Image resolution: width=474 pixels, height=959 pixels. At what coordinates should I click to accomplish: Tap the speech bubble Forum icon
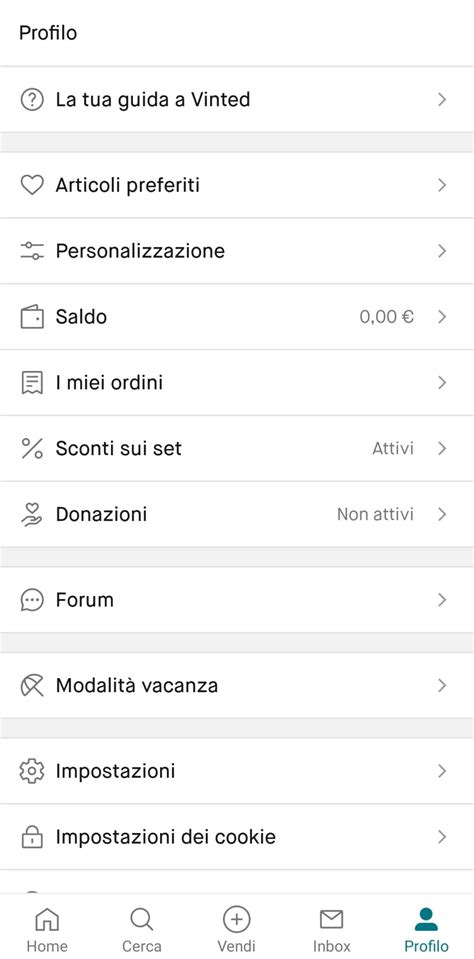coord(32,600)
